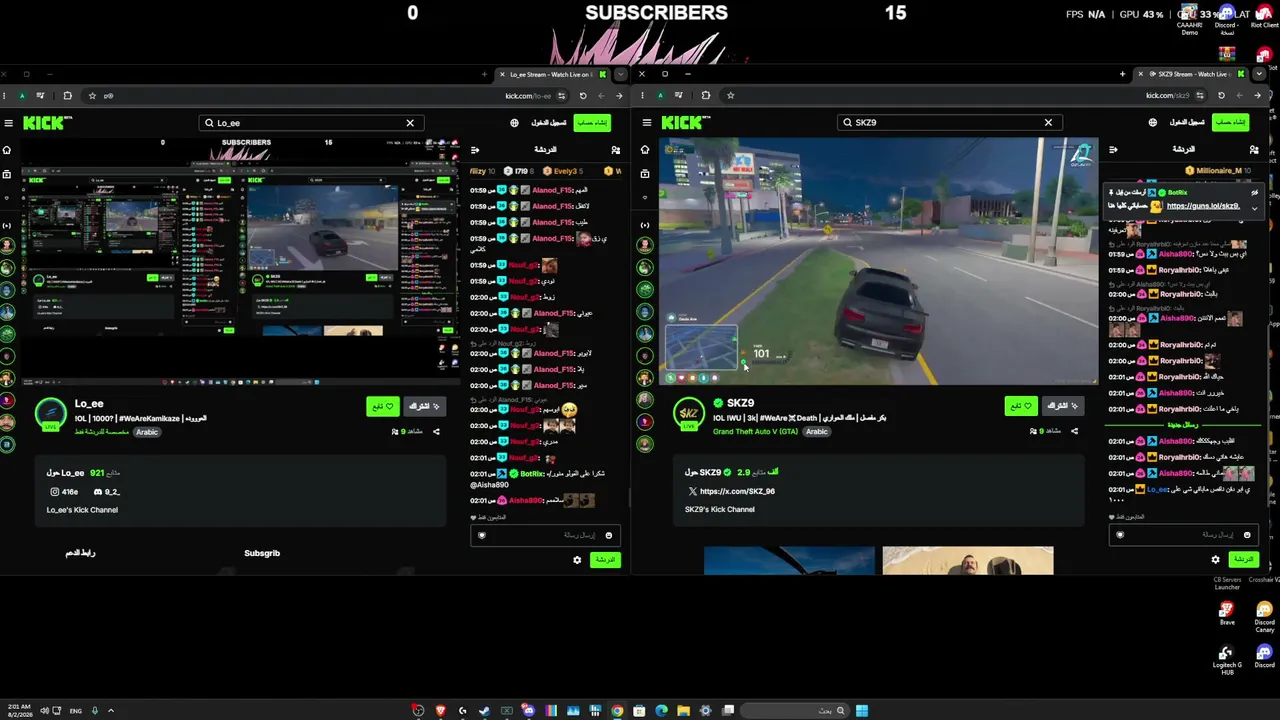Open the language globe in the SKZ9 window
Screen dimensions: 1280x720
tap(1152, 123)
